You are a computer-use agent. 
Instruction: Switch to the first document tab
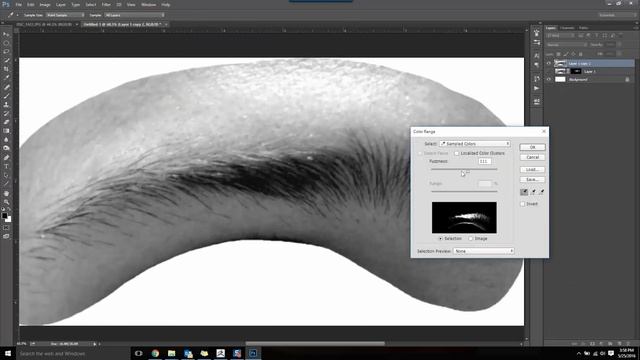pyautogui.click(x=44, y=24)
